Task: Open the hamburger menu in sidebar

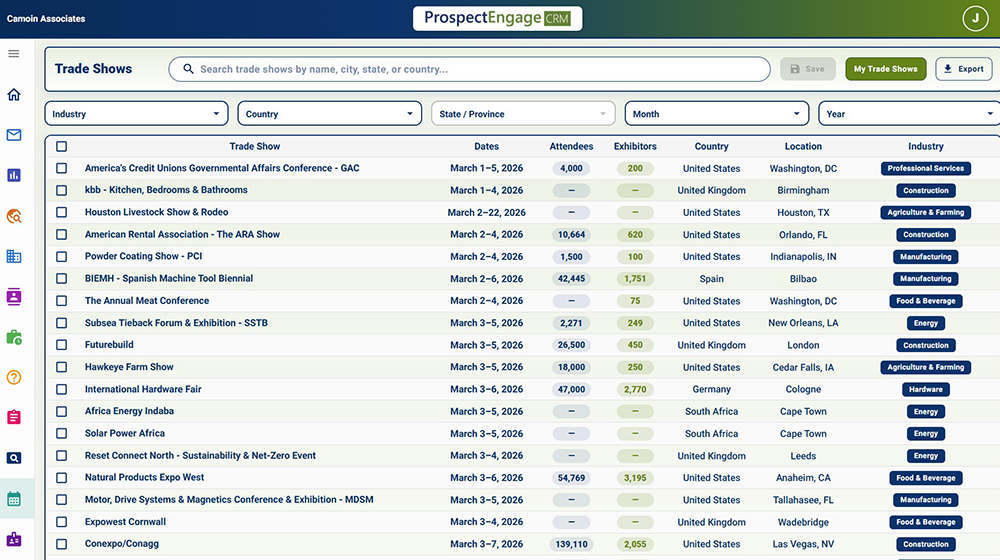Action: click(x=14, y=54)
